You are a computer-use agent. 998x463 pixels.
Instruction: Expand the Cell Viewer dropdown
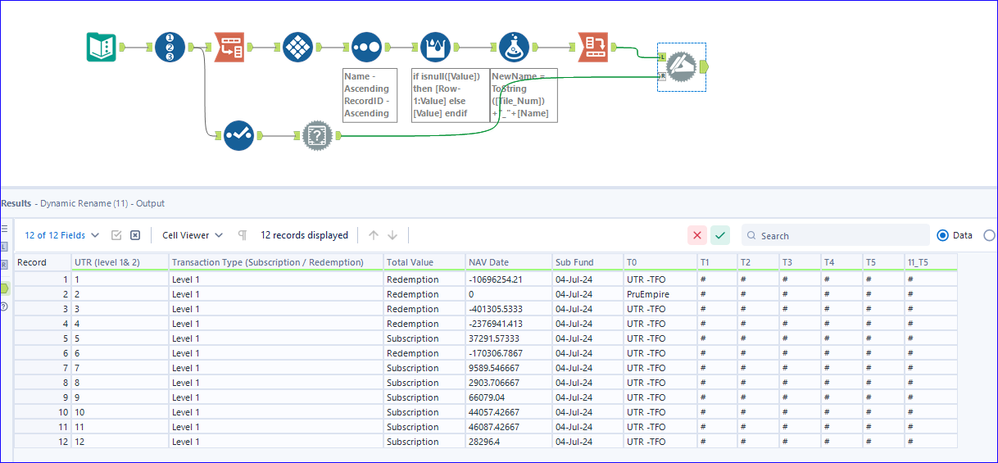click(192, 235)
